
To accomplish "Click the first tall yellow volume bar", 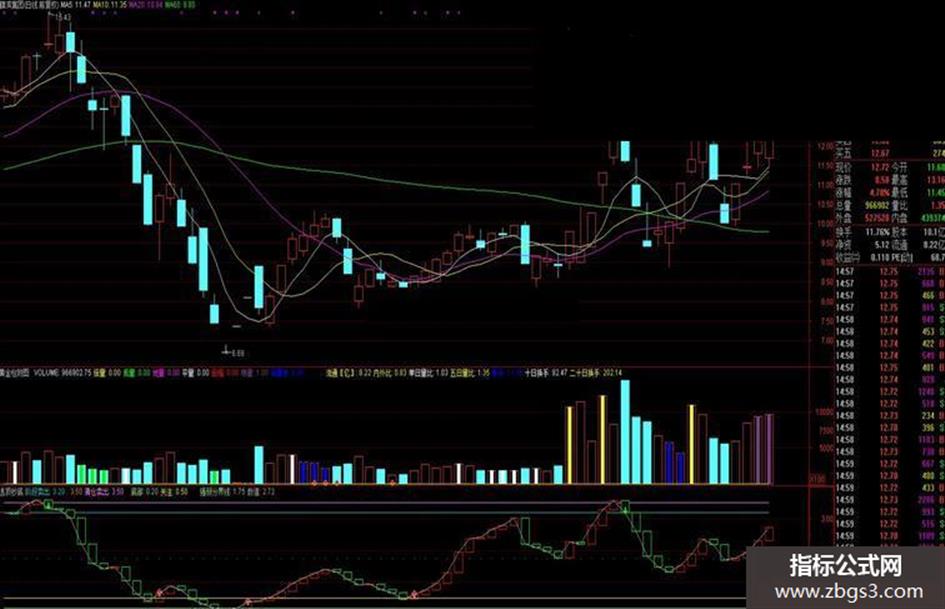I will click(x=570, y=445).
